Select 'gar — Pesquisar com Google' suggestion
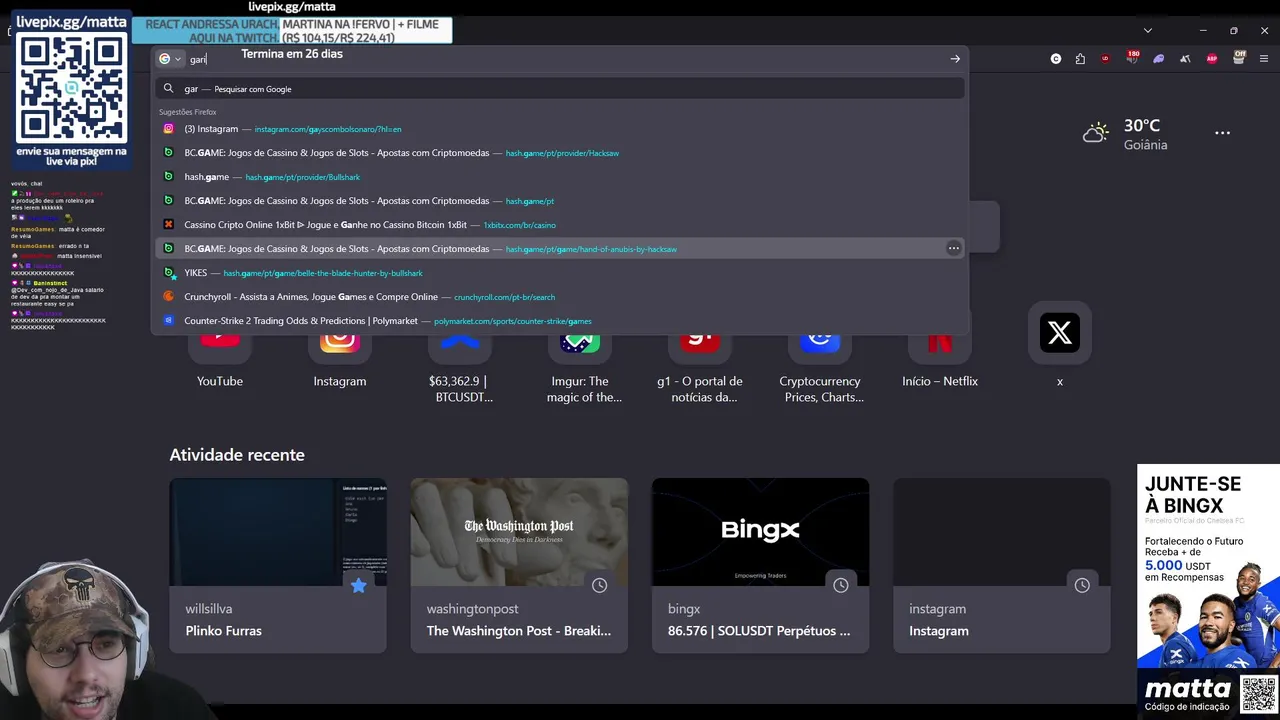 [560, 89]
